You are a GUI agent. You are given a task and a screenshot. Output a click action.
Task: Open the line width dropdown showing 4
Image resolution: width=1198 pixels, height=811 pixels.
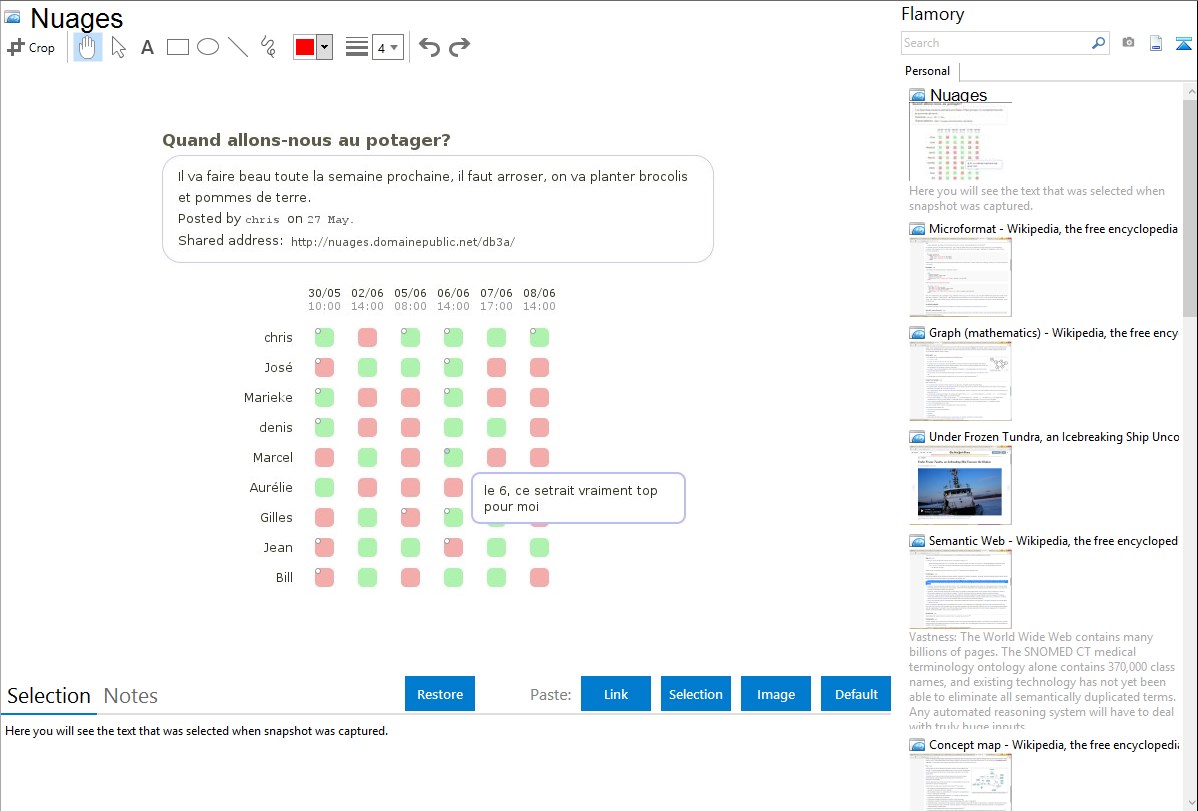point(388,47)
